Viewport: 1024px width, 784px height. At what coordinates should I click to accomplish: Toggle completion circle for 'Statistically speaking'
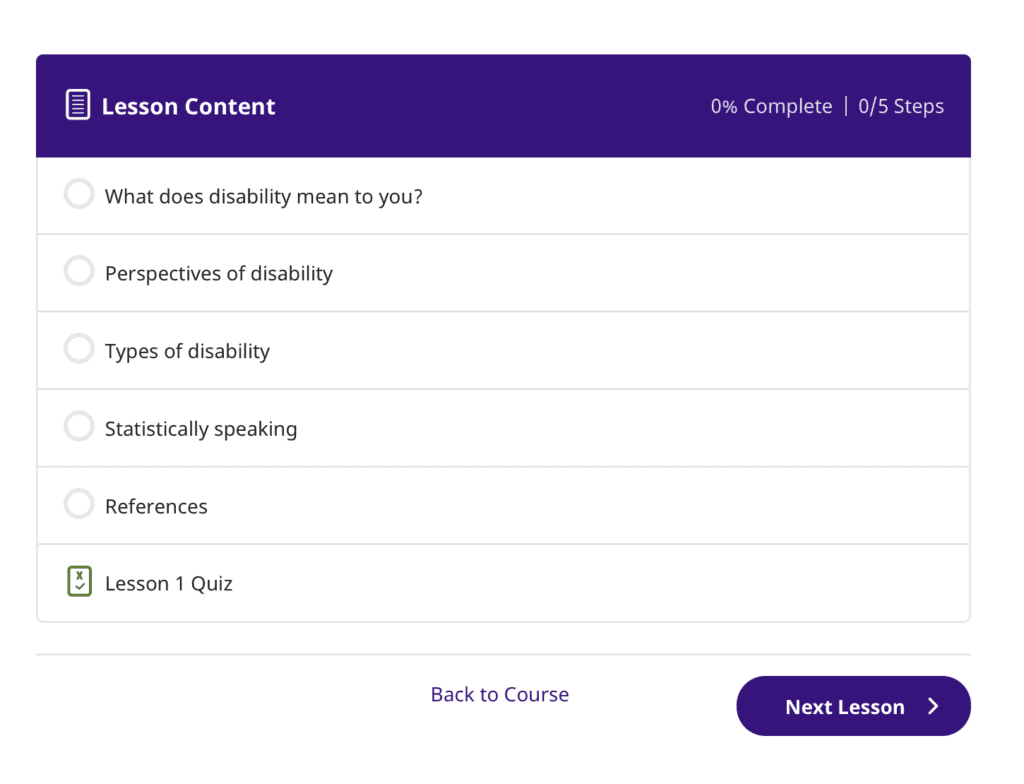(x=78, y=426)
